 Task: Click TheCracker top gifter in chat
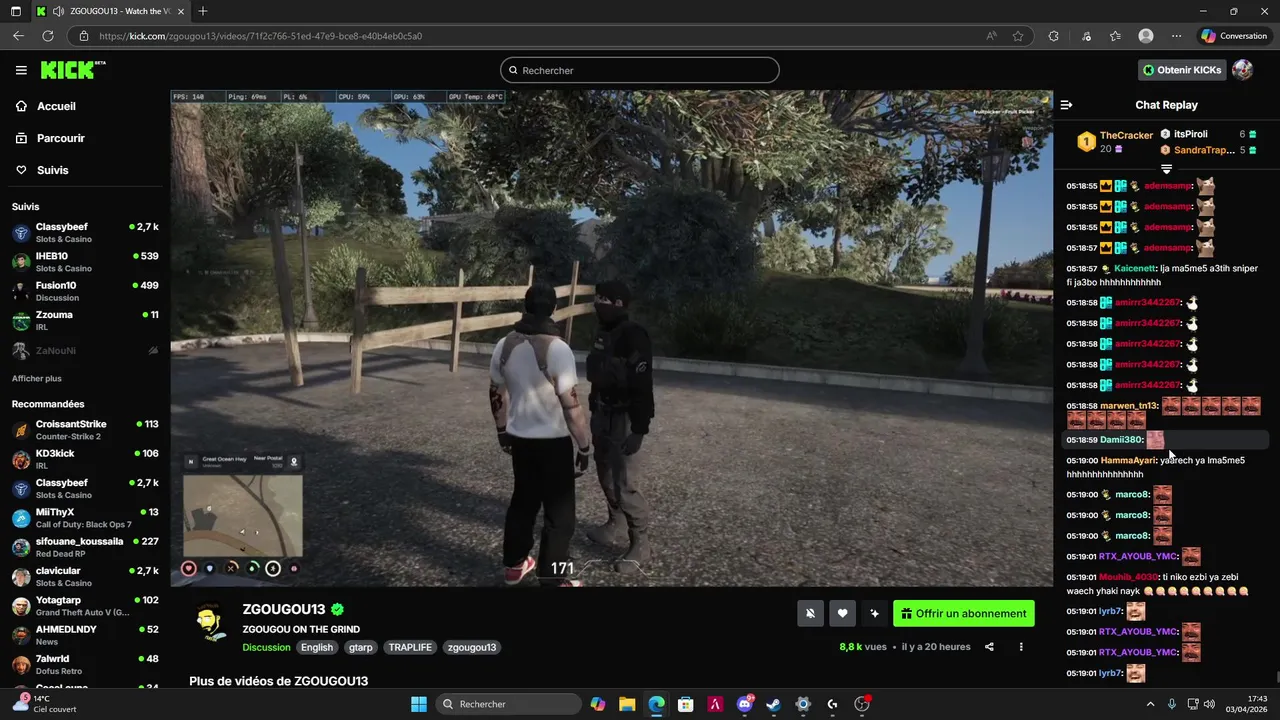coord(1126,135)
